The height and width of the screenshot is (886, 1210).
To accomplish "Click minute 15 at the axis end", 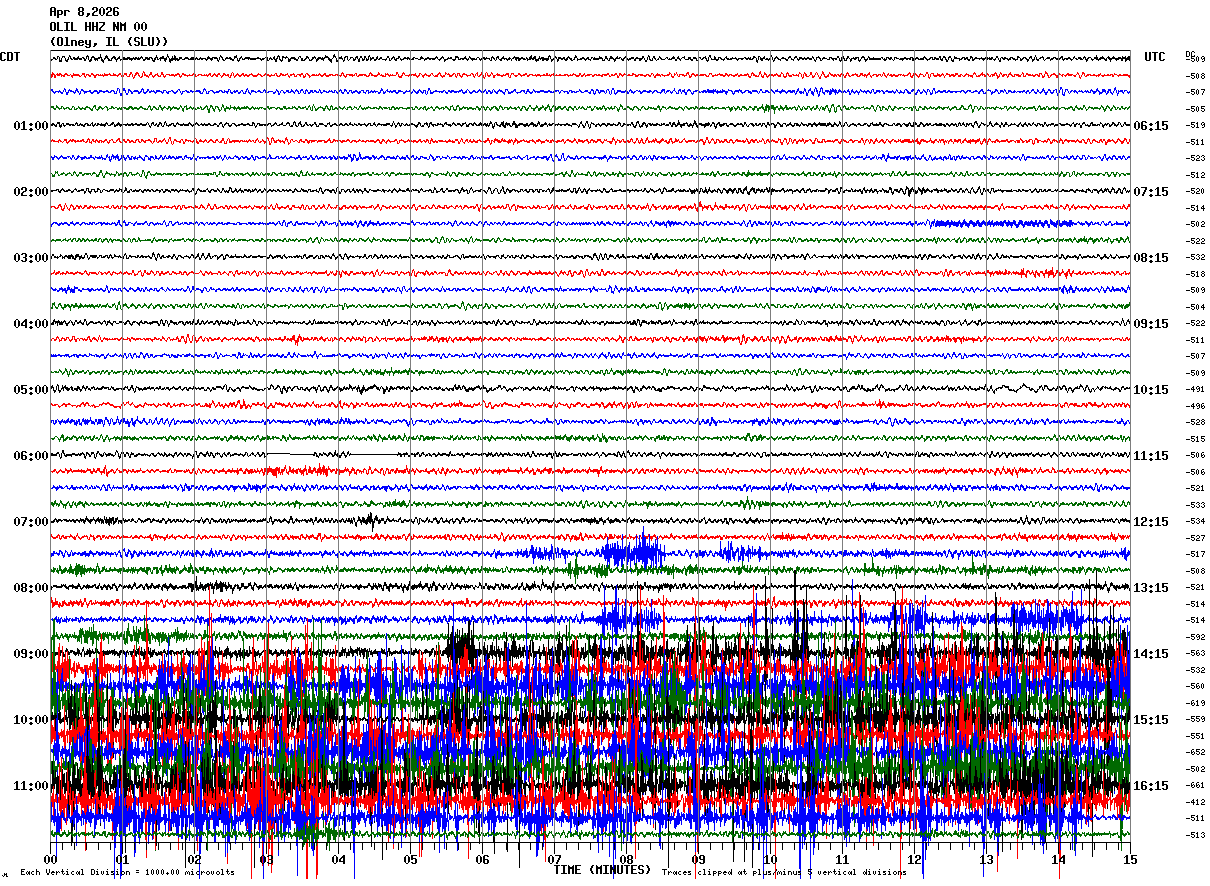I will pyautogui.click(x=1129, y=860).
